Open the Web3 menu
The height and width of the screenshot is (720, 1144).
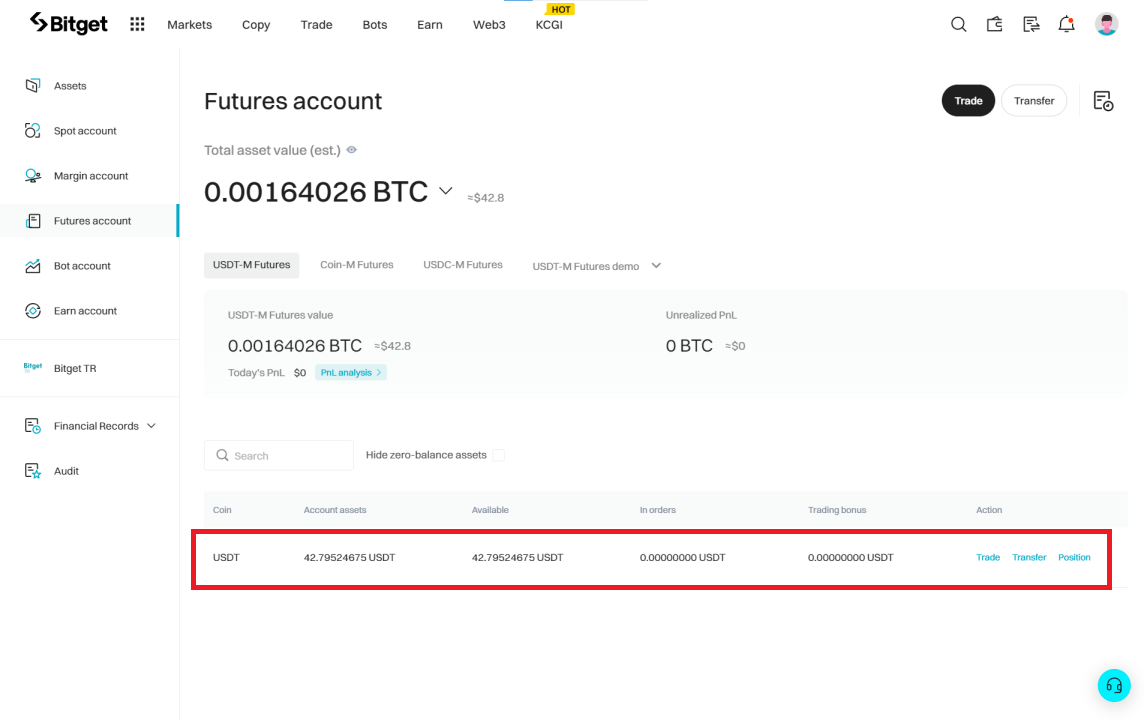click(489, 25)
